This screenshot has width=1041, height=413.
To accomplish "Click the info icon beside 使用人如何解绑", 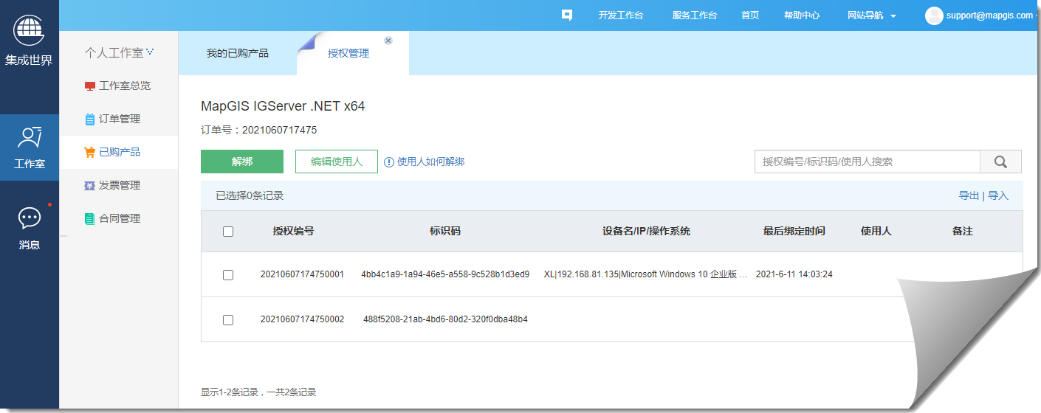I will click(x=389, y=162).
